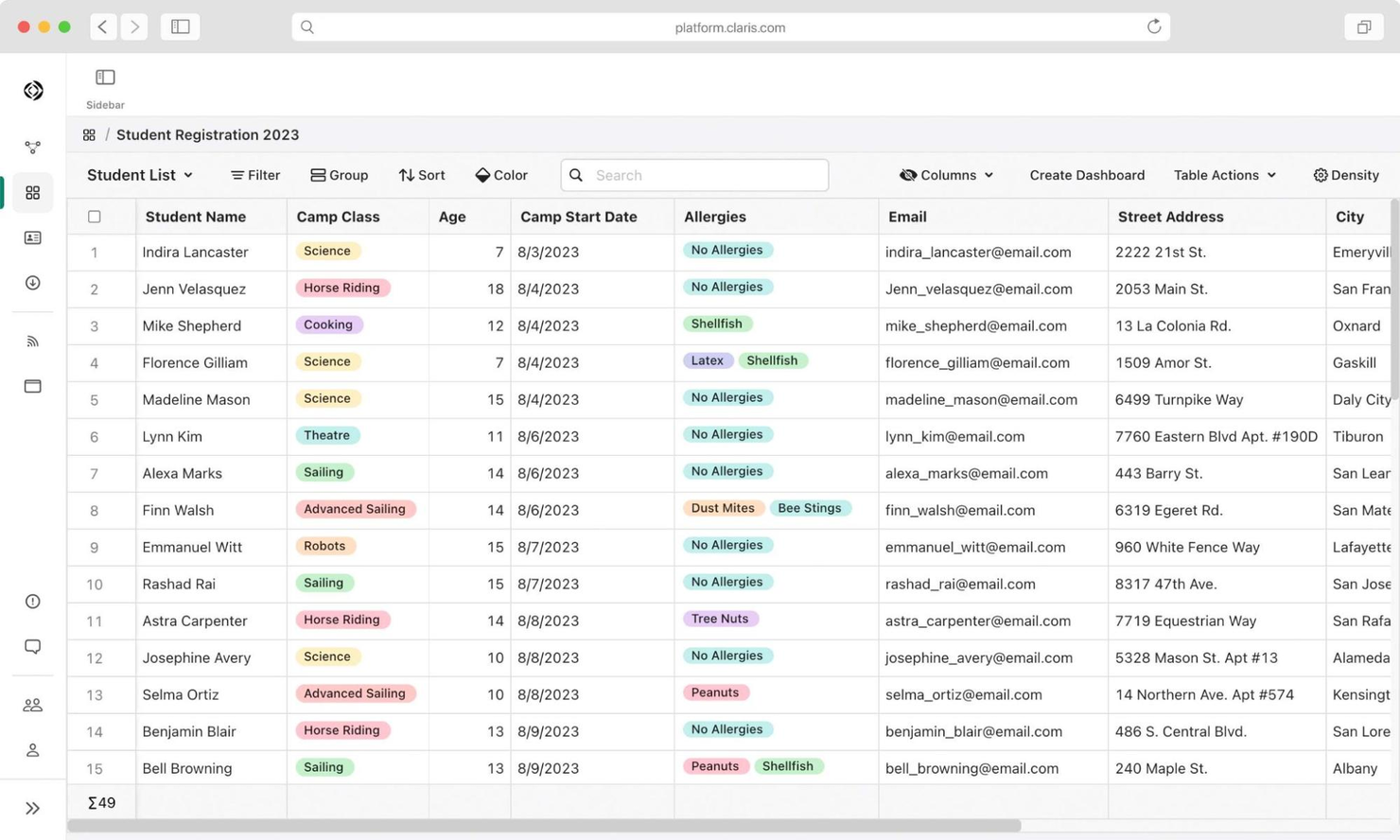Open the feeds (RSS) icon in the sidebar
Screen dimensions: 1400x840
coord(32,341)
